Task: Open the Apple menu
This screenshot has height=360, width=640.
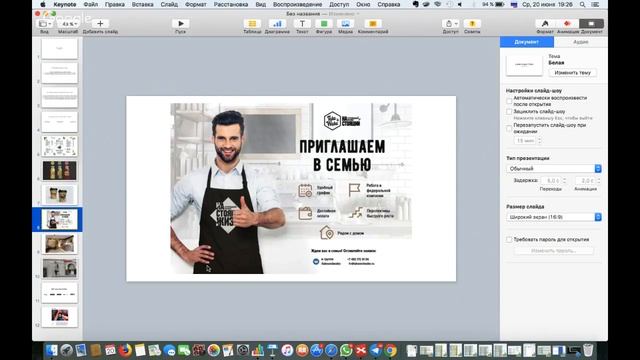Action: (x=42, y=4)
